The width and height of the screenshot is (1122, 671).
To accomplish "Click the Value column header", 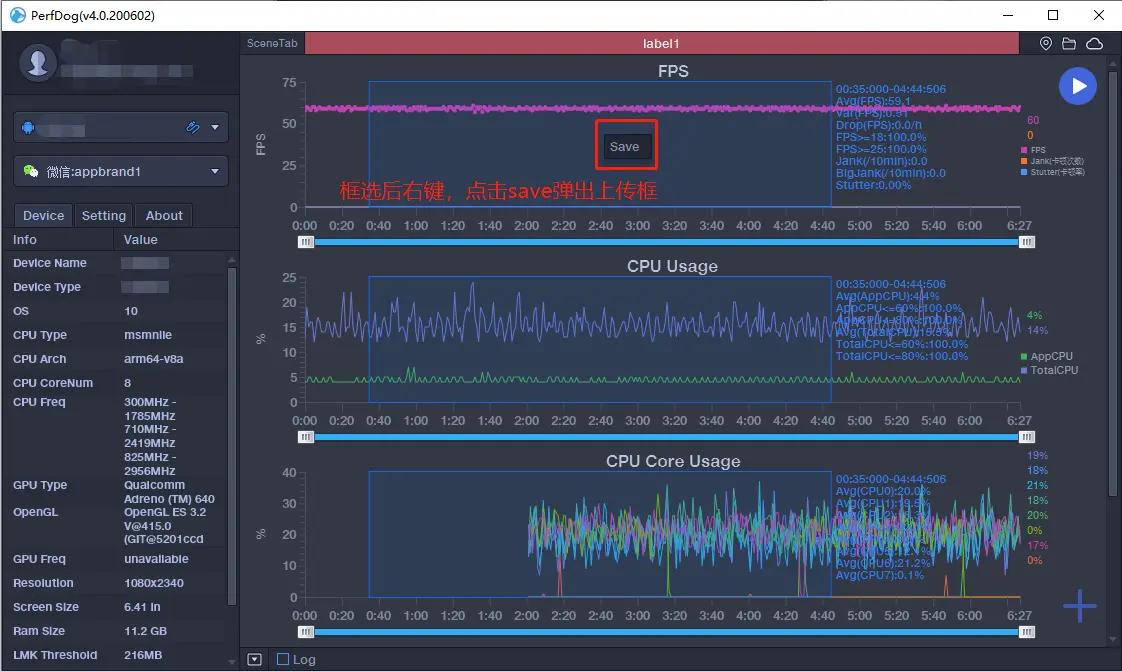I will [x=176, y=240].
